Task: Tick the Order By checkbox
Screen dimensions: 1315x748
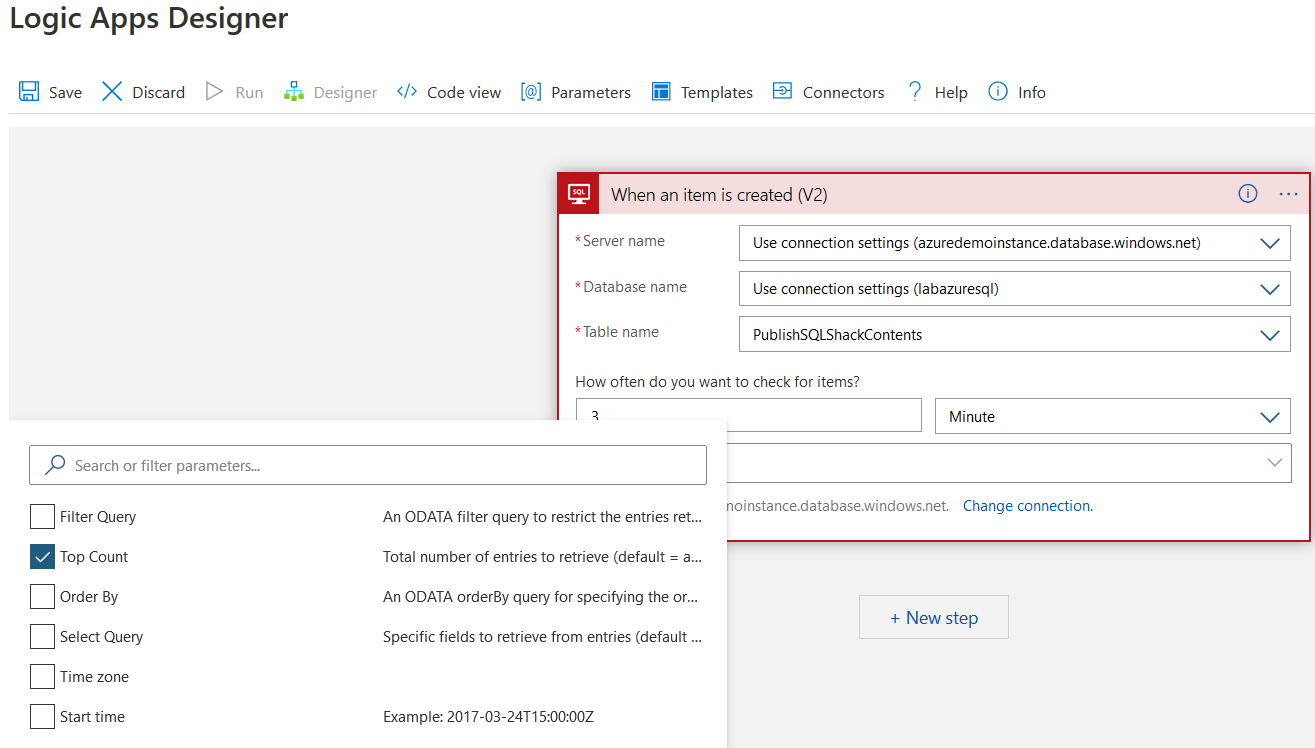Action: (x=42, y=597)
